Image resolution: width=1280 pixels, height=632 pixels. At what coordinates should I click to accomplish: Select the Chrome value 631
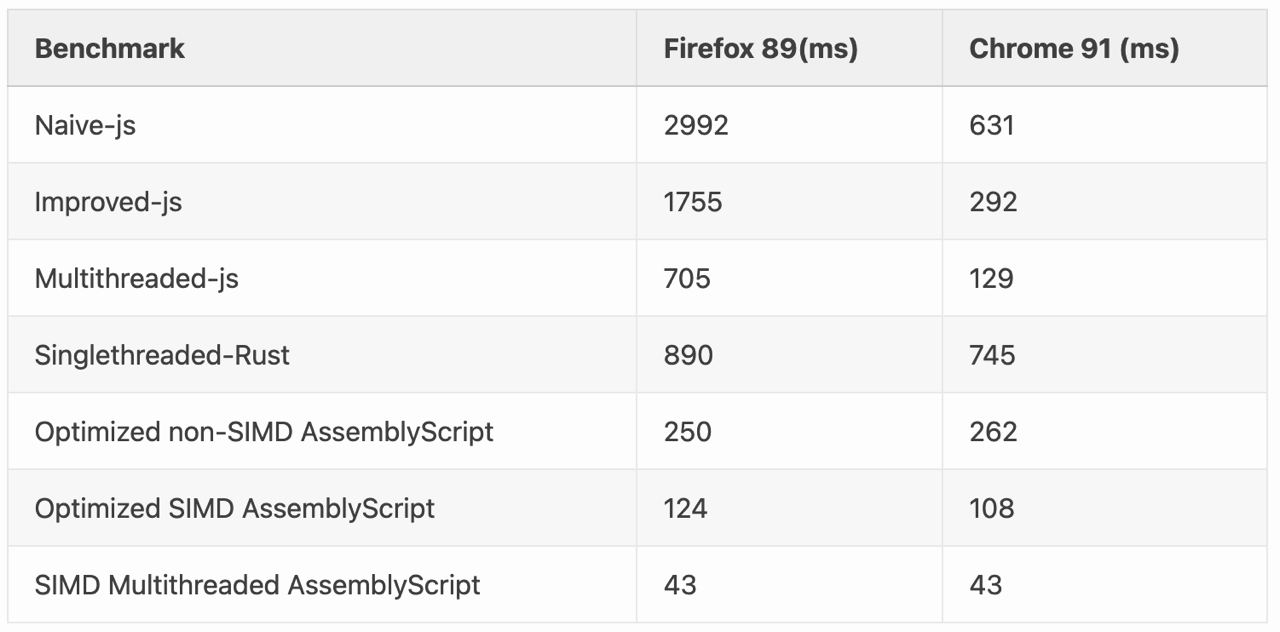(992, 125)
